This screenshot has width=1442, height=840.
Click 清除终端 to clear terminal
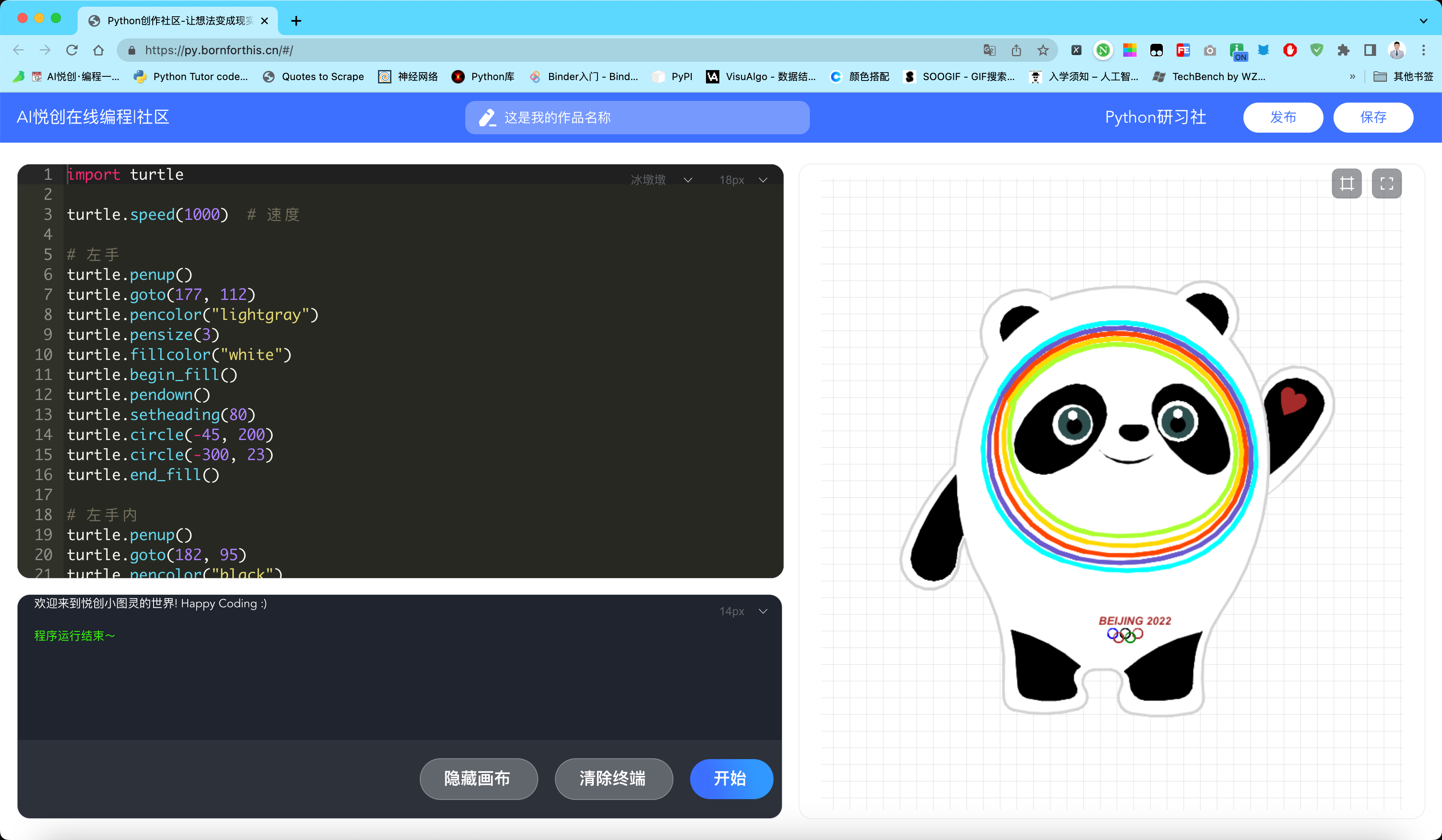click(613, 779)
